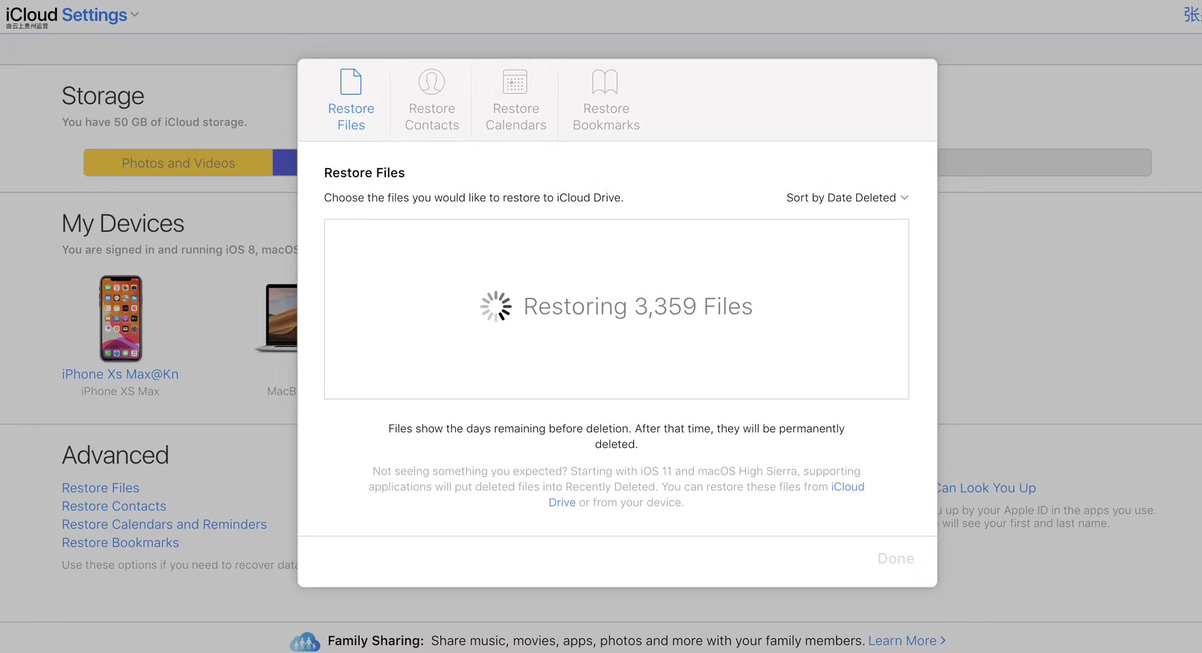Image resolution: width=1202 pixels, height=653 pixels.
Task: Open the Settings dropdown beside the iCloud logo
Action: click(101, 15)
